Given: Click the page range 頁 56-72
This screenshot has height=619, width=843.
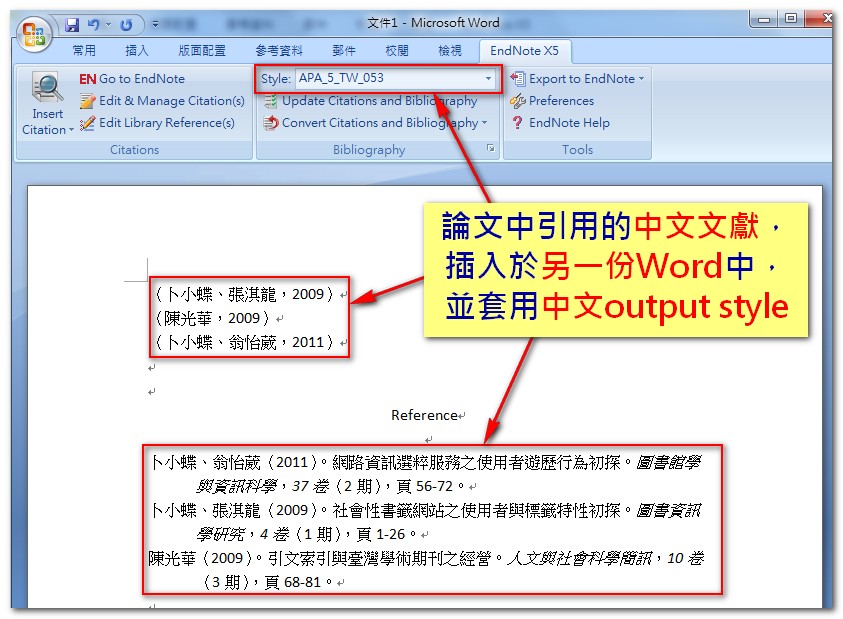Looking at the screenshot, I should [424, 487].
